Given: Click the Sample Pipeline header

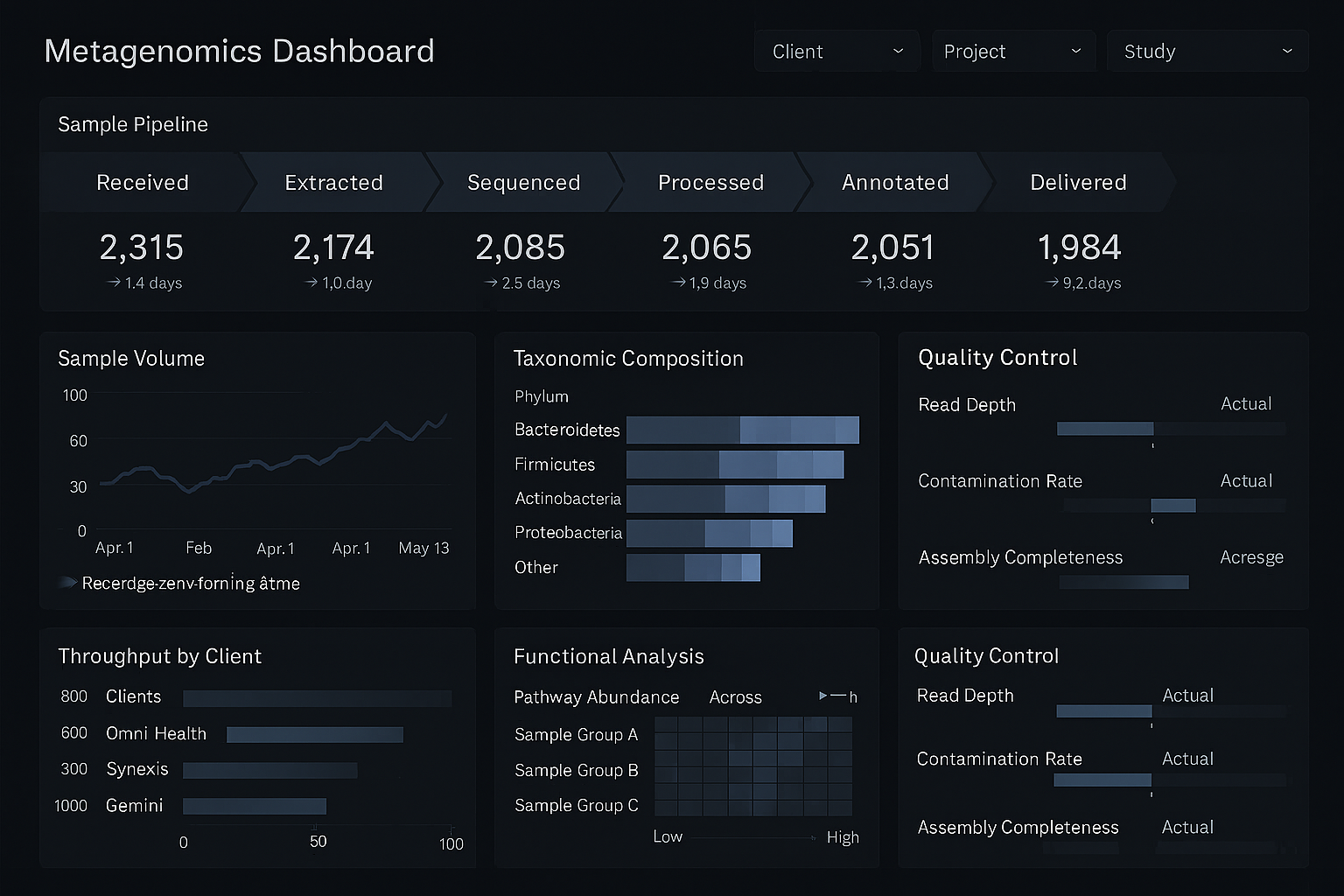Looking at the screenshot, I should pos(132,124).
